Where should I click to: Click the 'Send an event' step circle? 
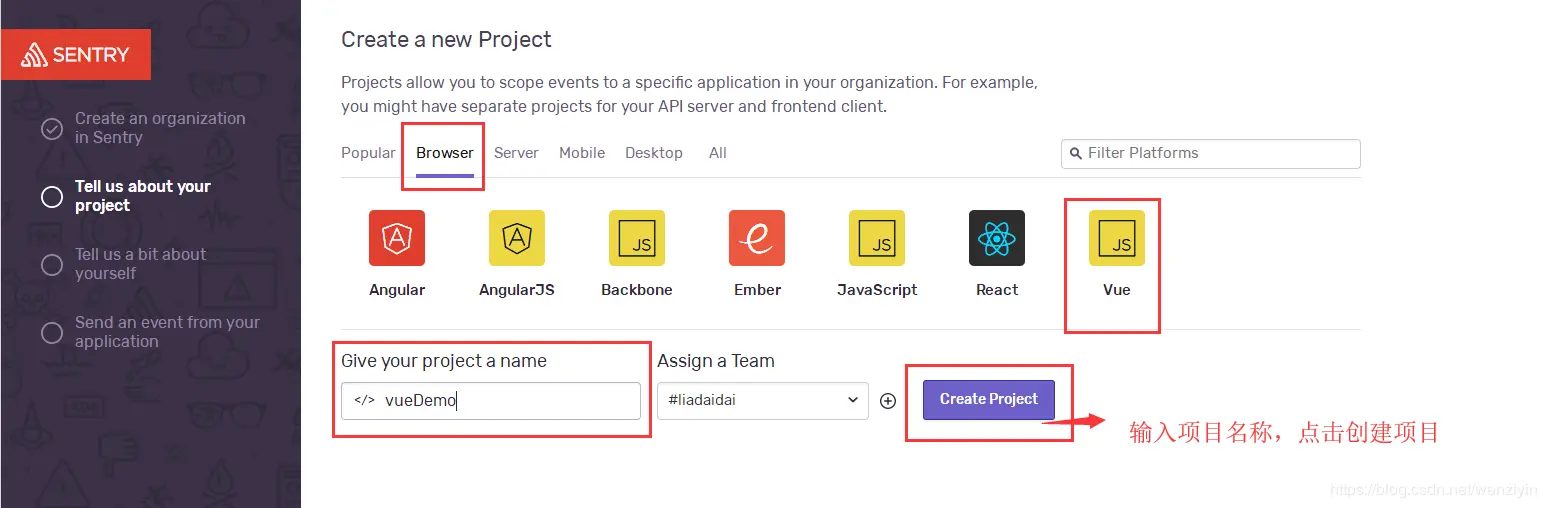pos(52,333)
